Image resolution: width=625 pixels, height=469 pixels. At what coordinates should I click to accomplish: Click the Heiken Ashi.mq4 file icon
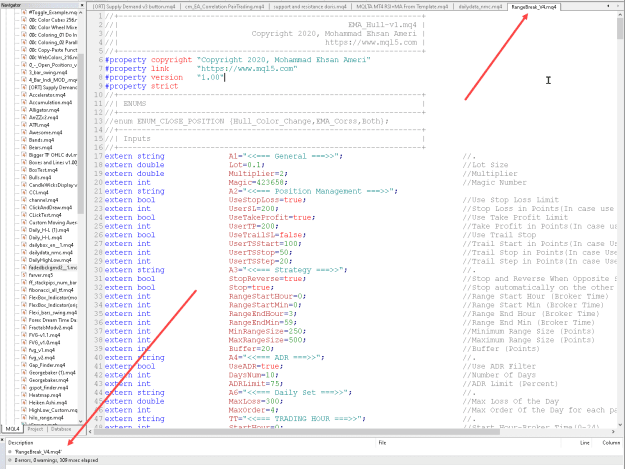pyautogui.click(x=24, y=402)
